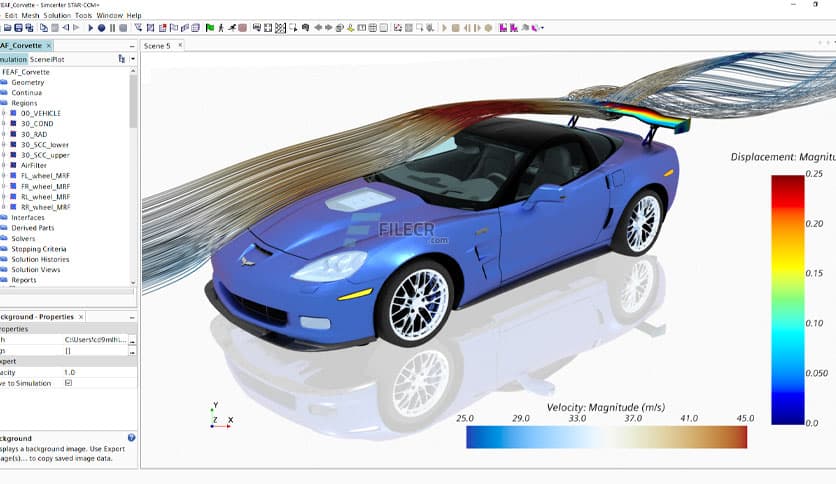Image resolution: width=836 pixels, height=484 pixels.
Task: Click the Displacement Magnitude vertical color bar
Action: tap(787, 300)
